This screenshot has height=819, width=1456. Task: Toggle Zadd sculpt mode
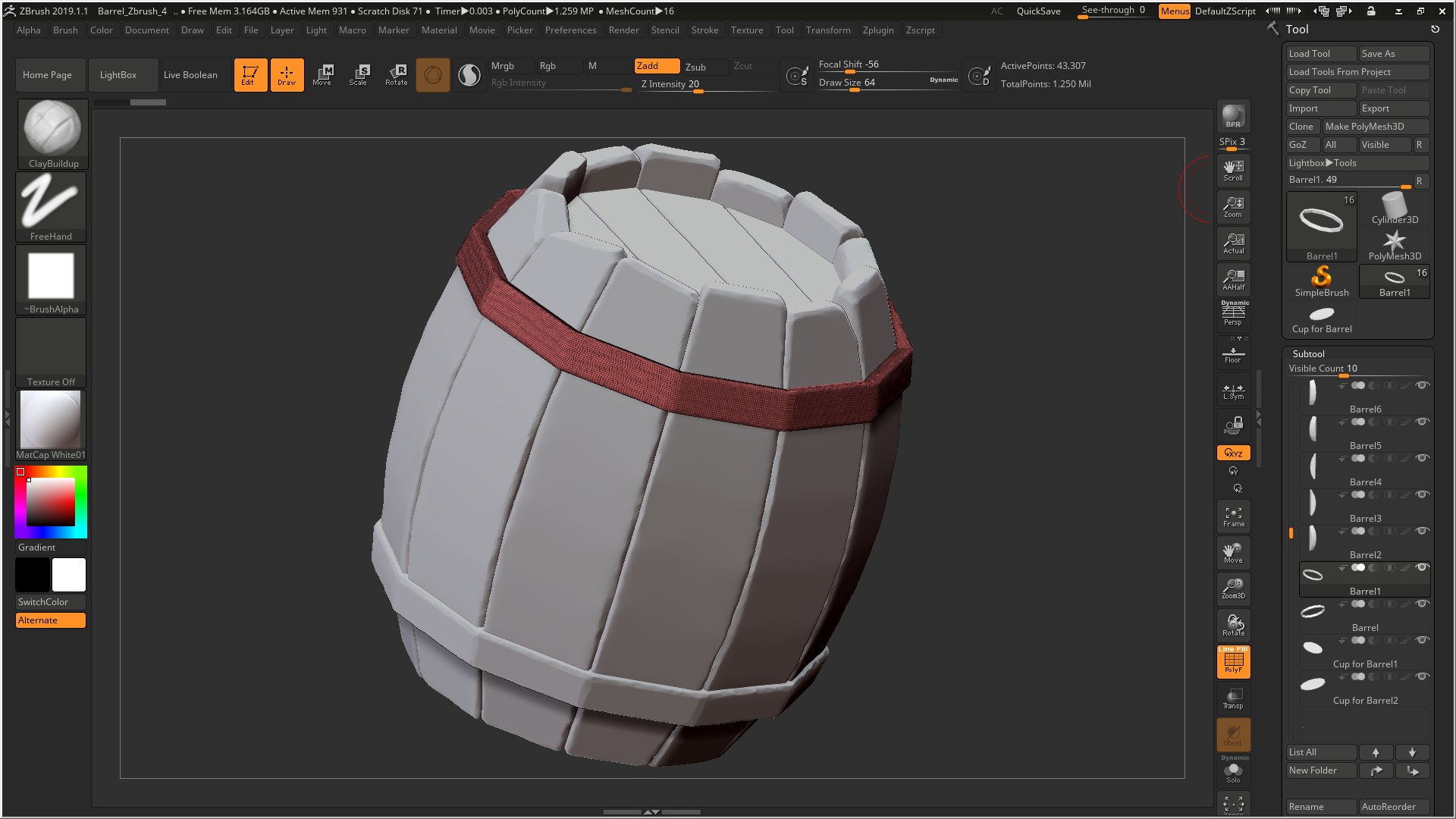[x=657, y=66]
